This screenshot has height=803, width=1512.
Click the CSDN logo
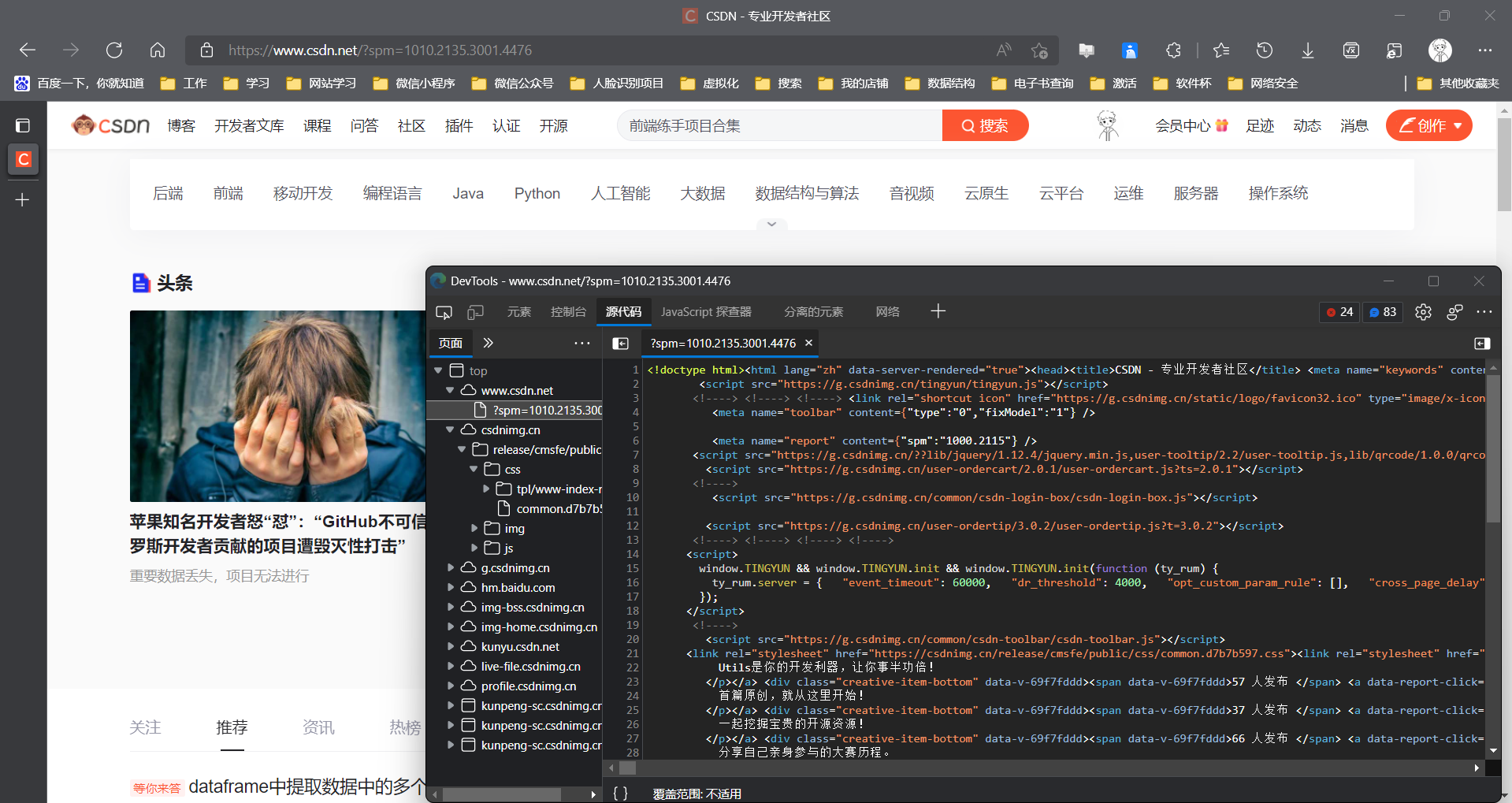pyautogui.click(x=111, y=125)
